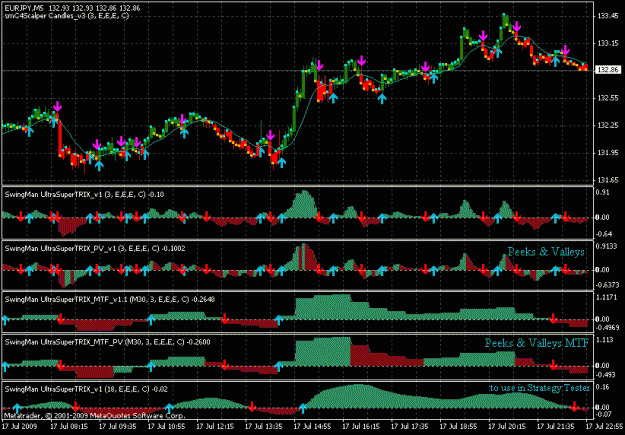Click the -0.6373 scale value
This screenshot has width=625, height=435.
click(606, 285)
